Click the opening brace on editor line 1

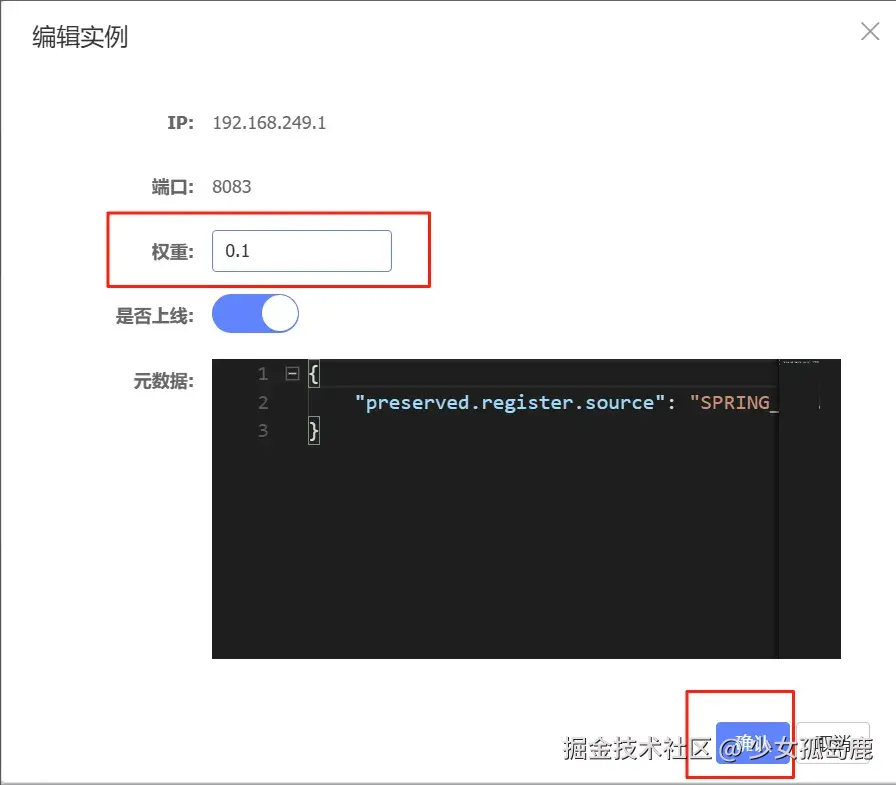click(314, 374)
